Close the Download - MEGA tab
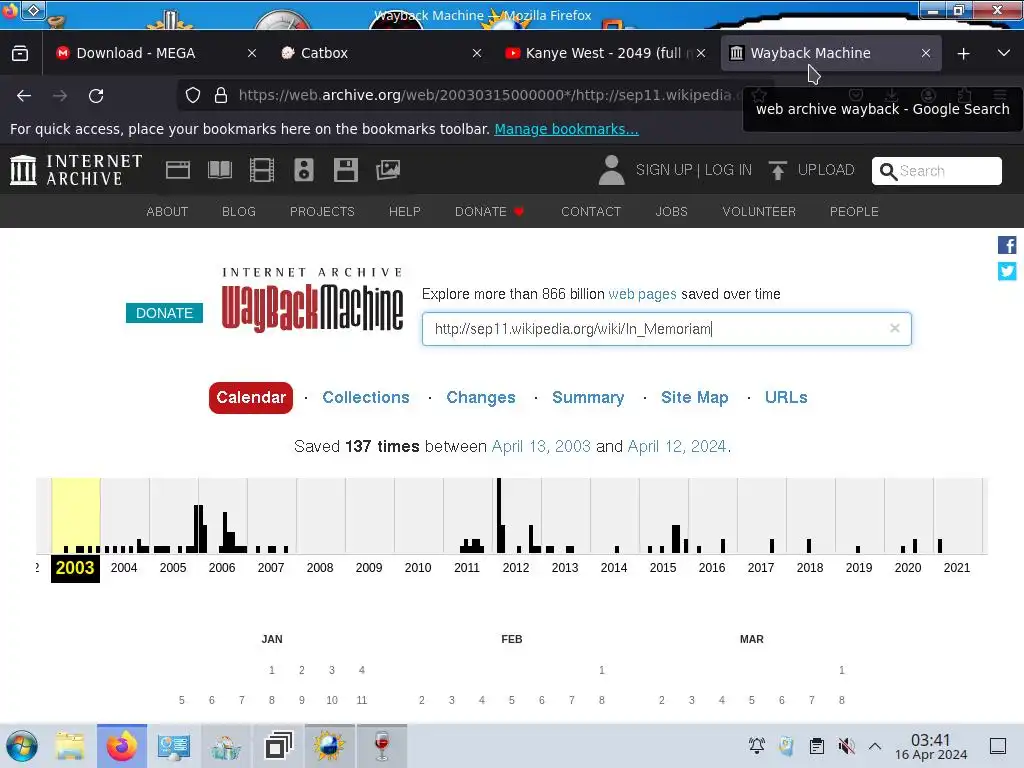The height and width of the screenshot is (768, 1024). click(252, 54)
